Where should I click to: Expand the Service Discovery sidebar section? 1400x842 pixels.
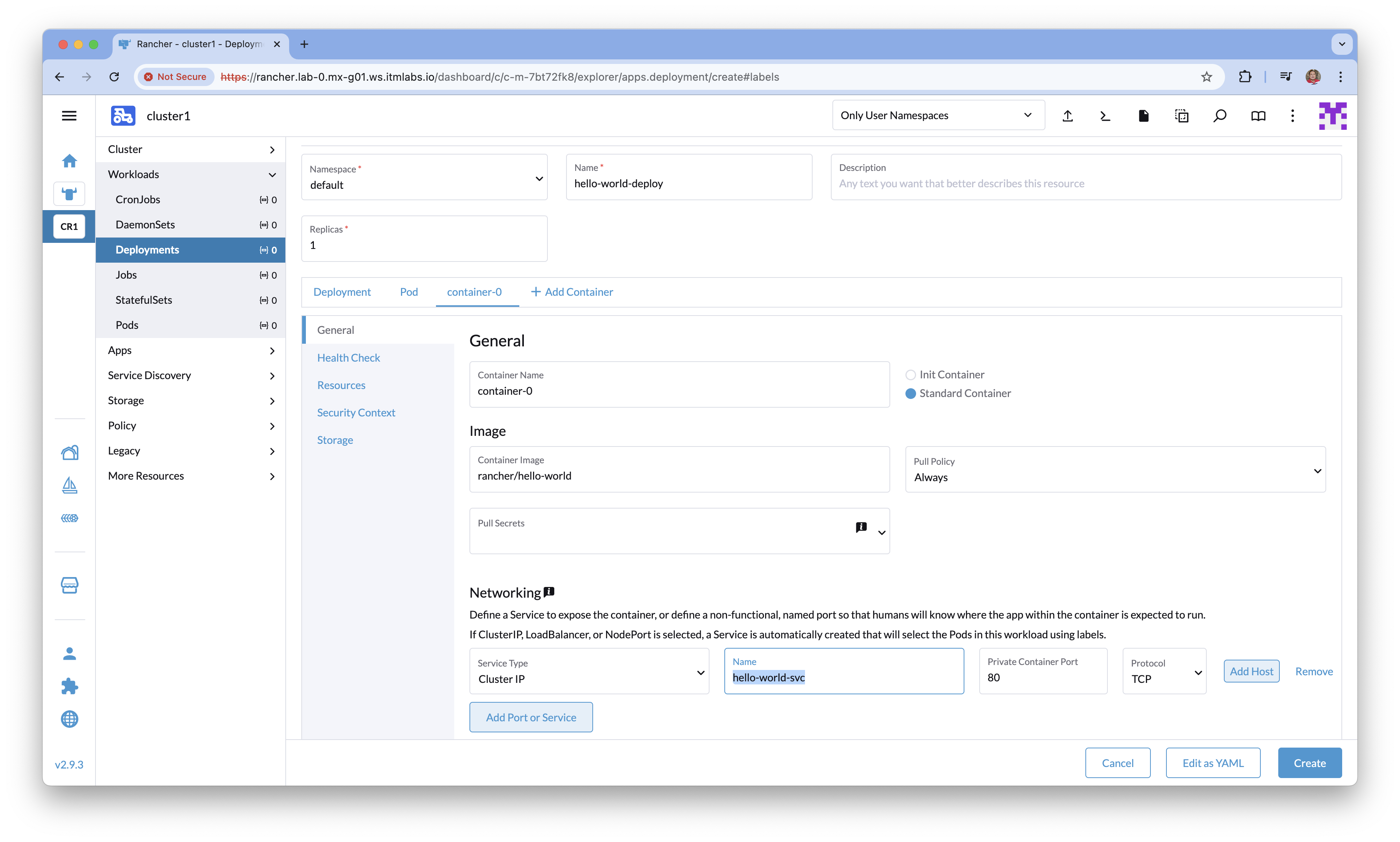coord(191,376)
